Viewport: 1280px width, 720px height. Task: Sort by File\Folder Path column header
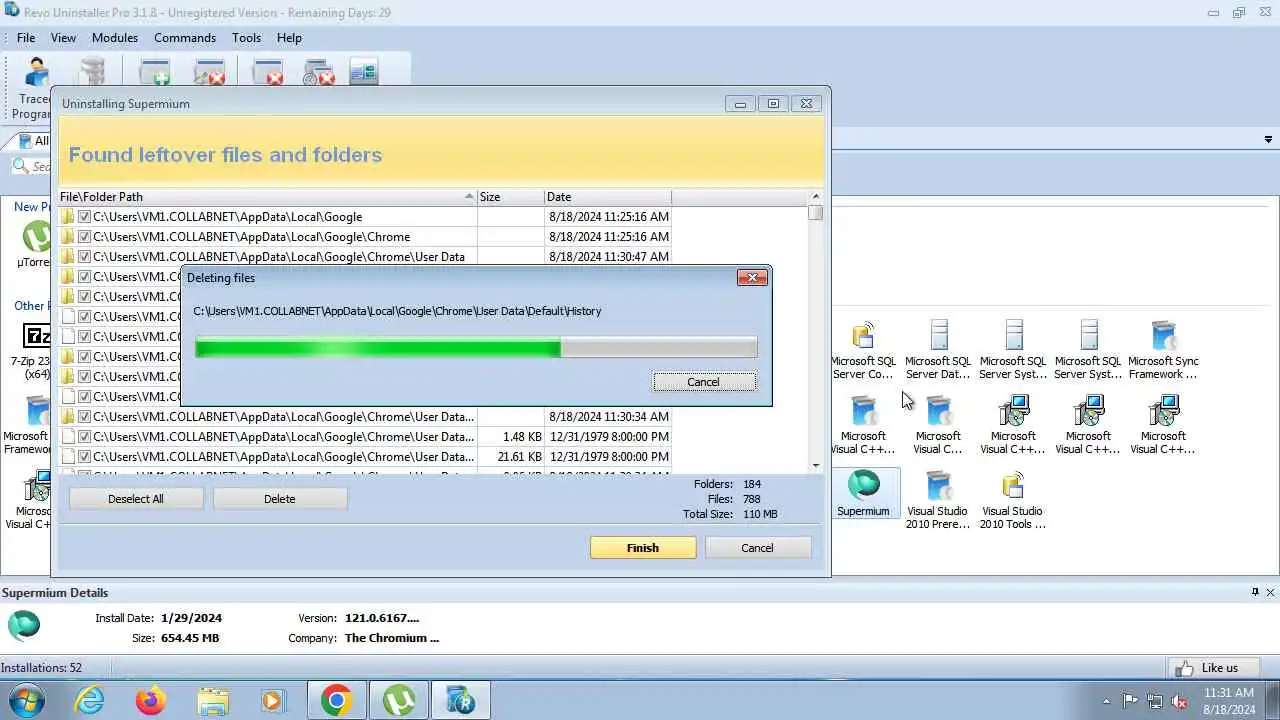267,197
